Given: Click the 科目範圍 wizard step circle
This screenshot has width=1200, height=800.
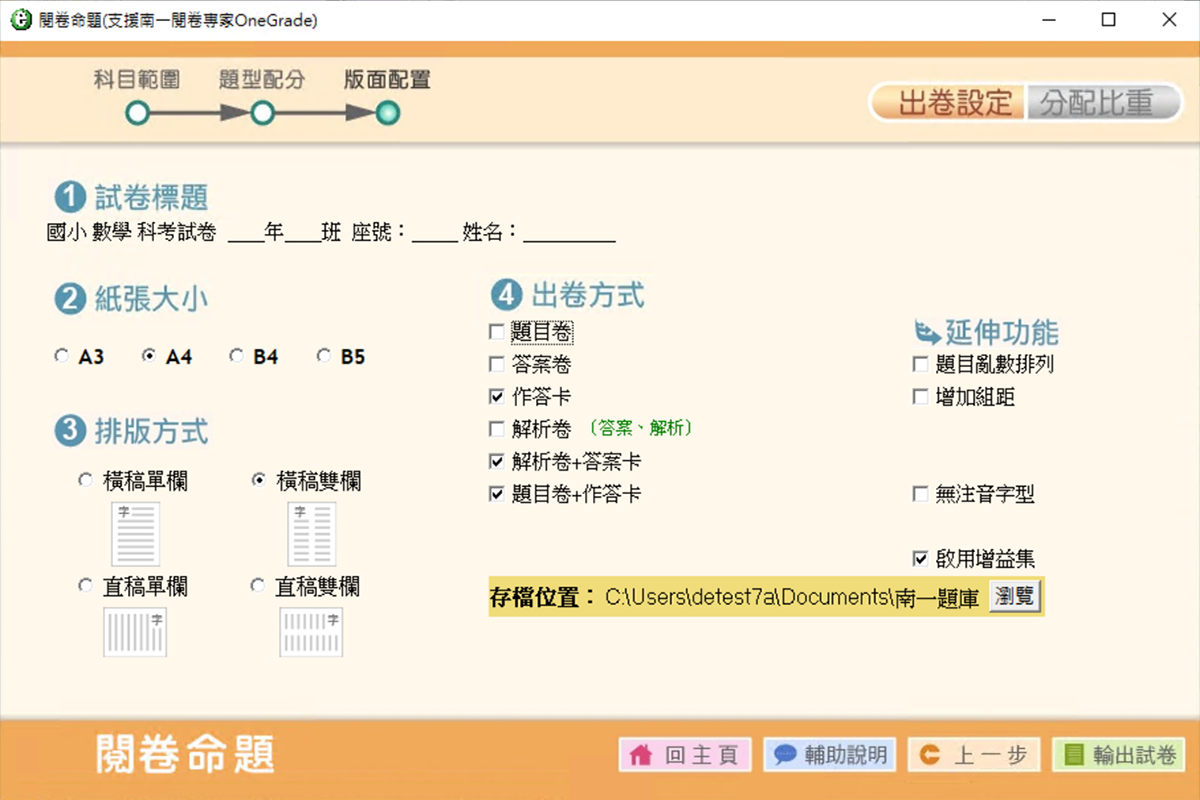Looking at the screenshot, I should 136,114.
